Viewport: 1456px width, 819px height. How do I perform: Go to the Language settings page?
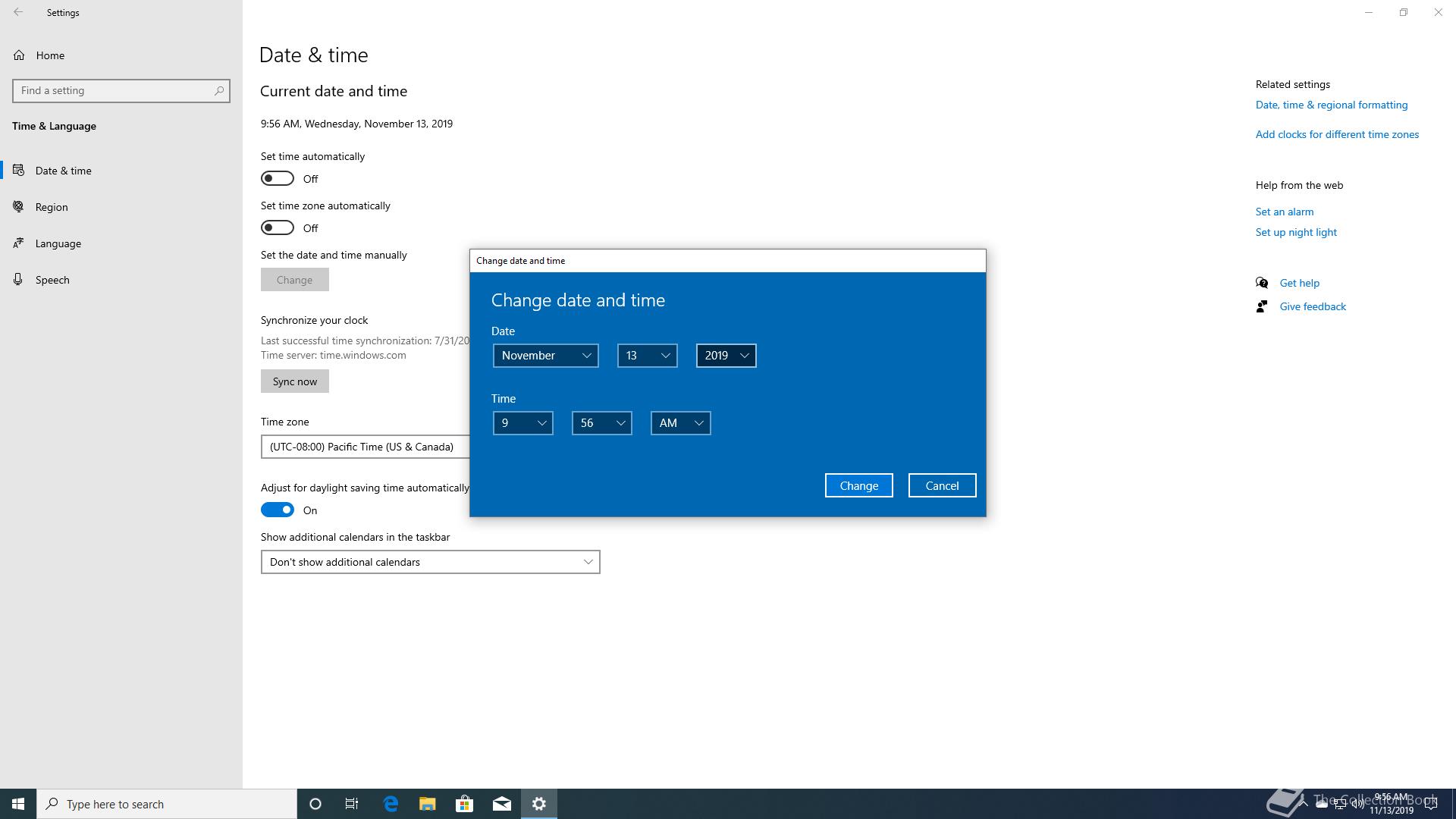pyautogui.click(x=58, y=243)
